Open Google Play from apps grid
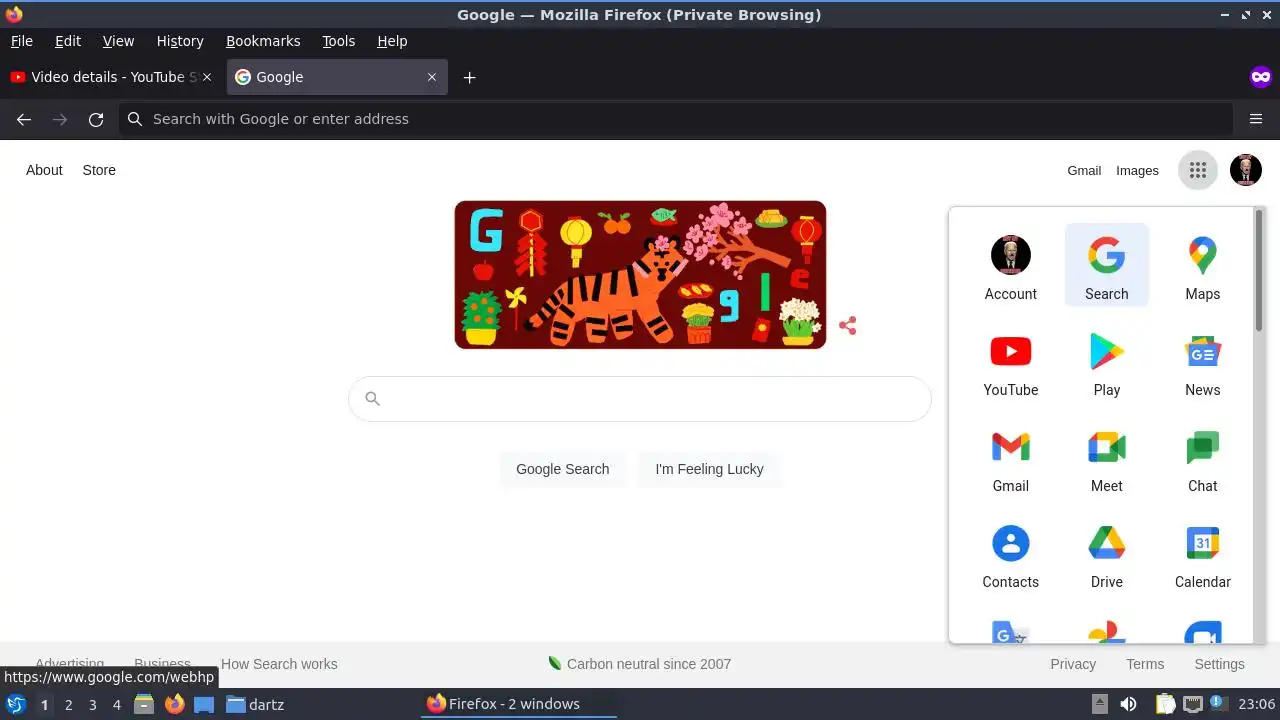The height and width of the screenshot is (720, 1280). coord(1106,361)
